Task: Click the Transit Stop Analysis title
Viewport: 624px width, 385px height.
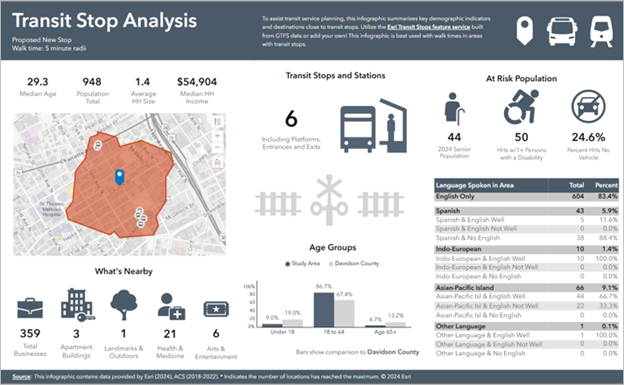Action: click(105, 20)
